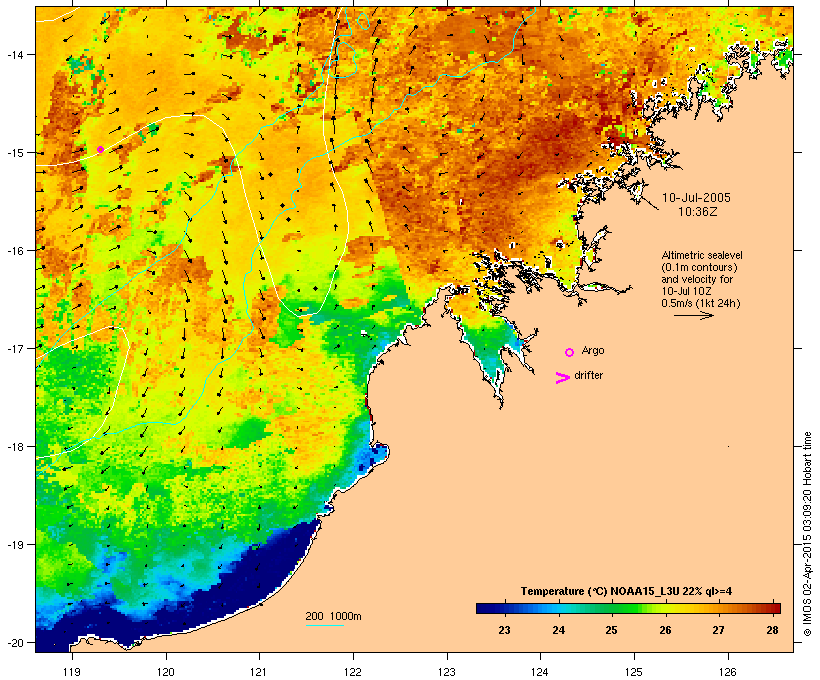This screenshot has width=820, height=680.
Task: Click the longitude axis label 122
Action: (353, 672)
